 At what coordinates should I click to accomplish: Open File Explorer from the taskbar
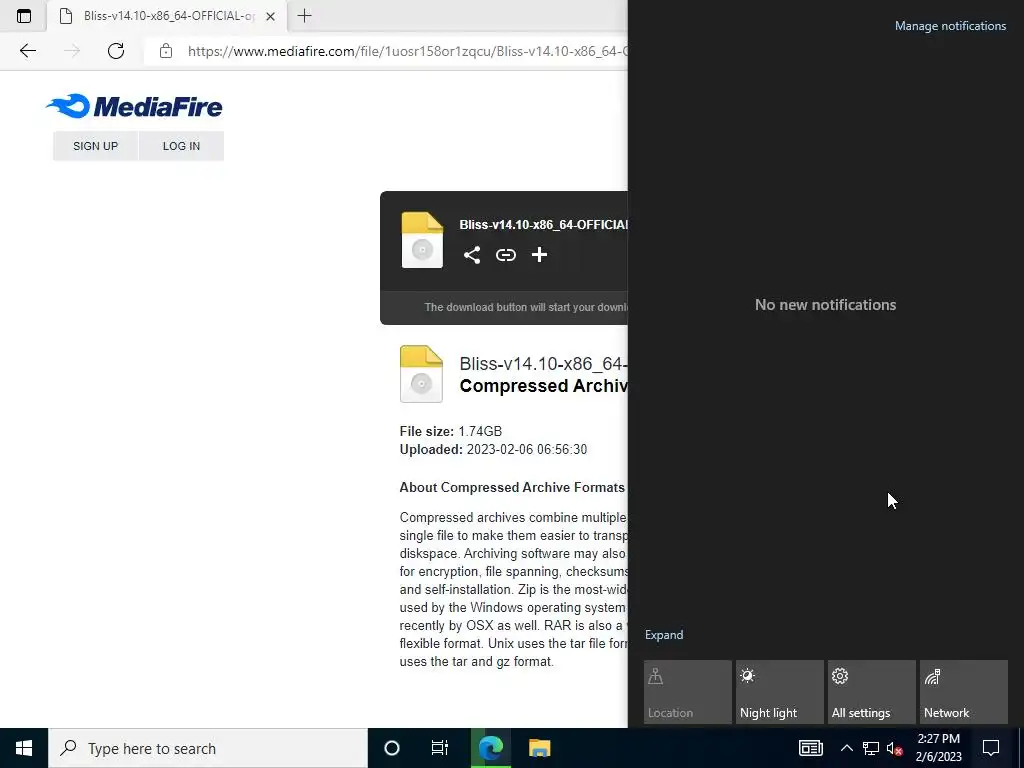[x=539, y=748]
